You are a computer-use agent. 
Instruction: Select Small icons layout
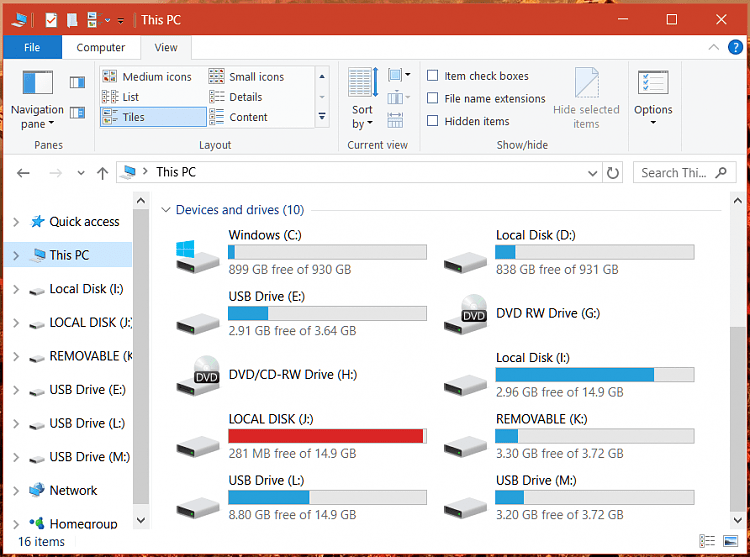pos(247,76)
